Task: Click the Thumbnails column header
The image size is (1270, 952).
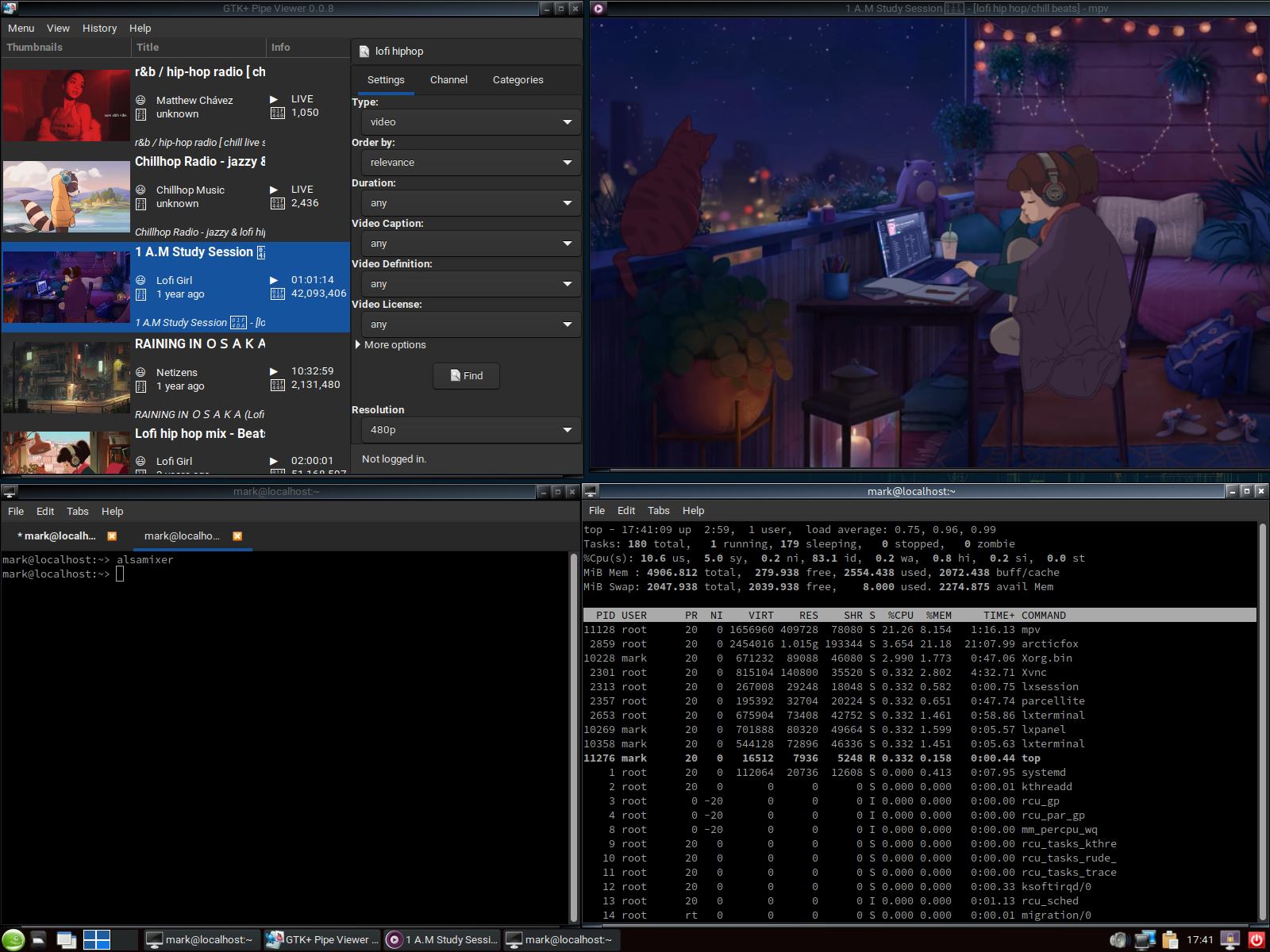Action: pyautogui.click(x=66, y=48)
